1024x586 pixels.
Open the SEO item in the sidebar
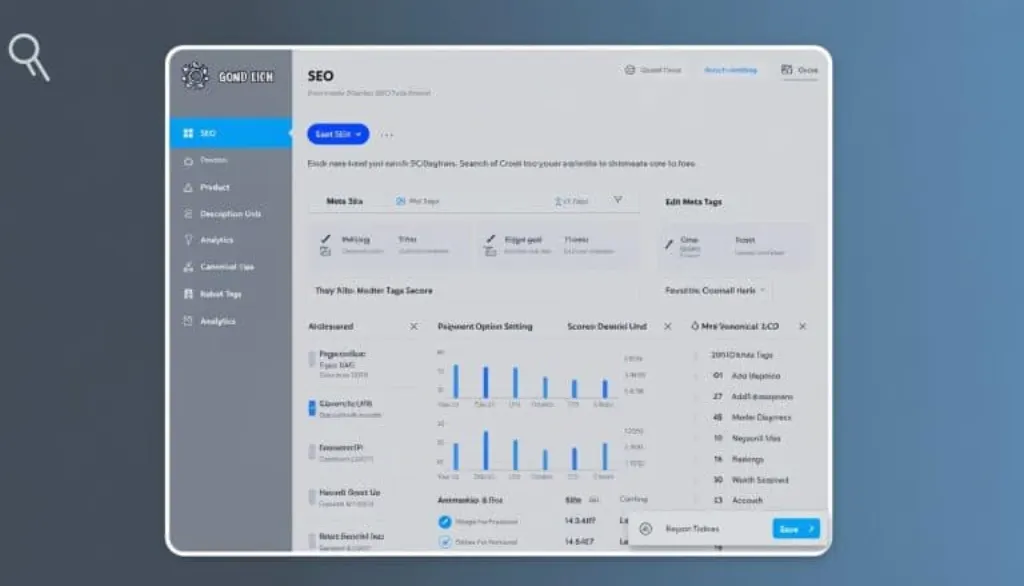231,133
